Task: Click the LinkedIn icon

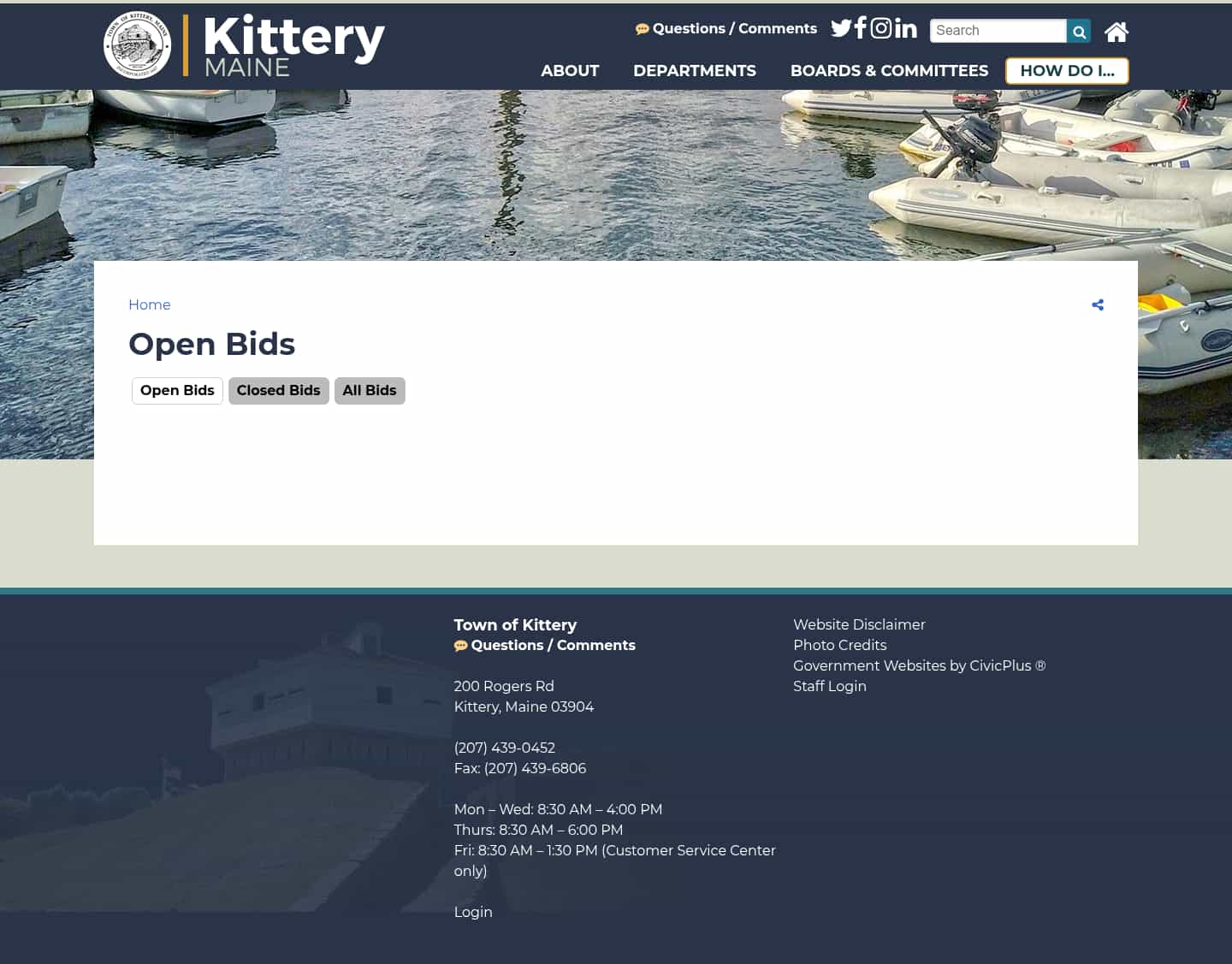Action: tap(904, 28)
